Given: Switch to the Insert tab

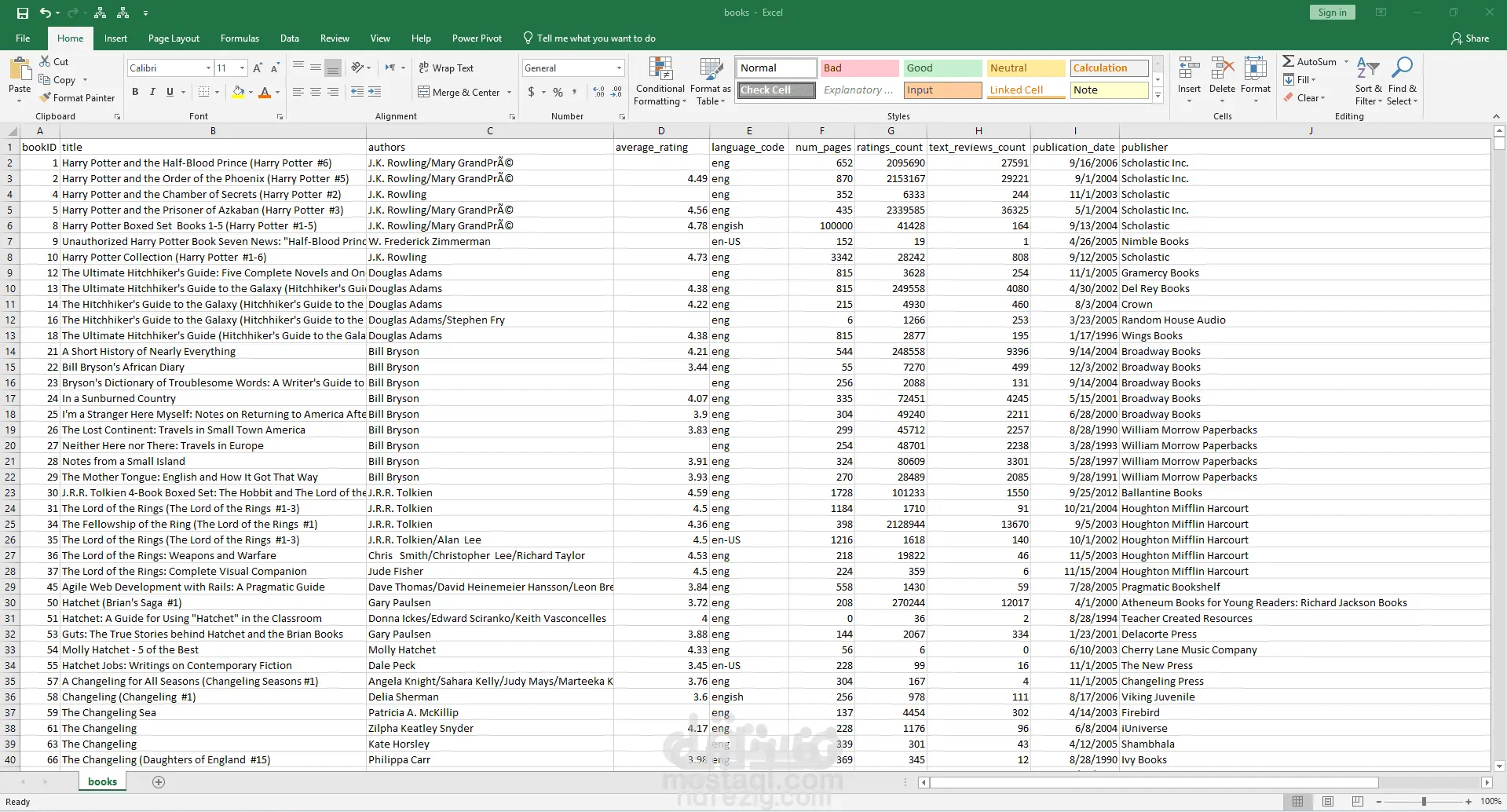Looking at the screenshot, I should pos(115,38).
